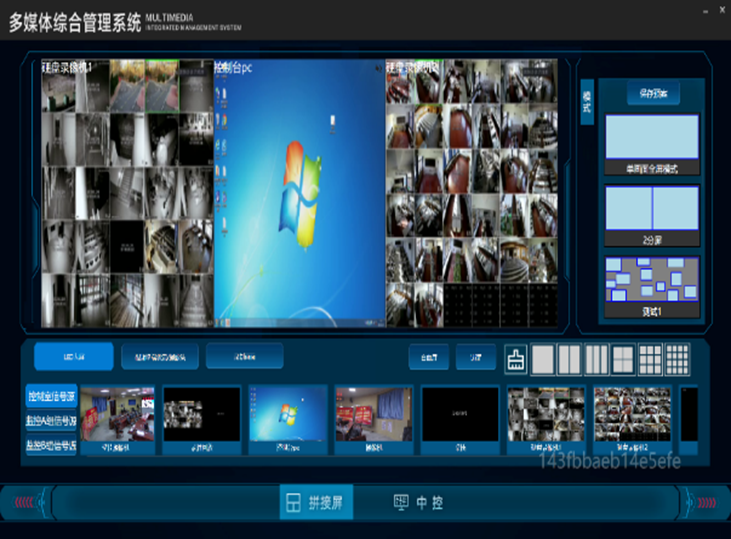This screenshot has height=539, width=731.
Task: Click the broom clear-layout icon
Action: click(516, 358)
